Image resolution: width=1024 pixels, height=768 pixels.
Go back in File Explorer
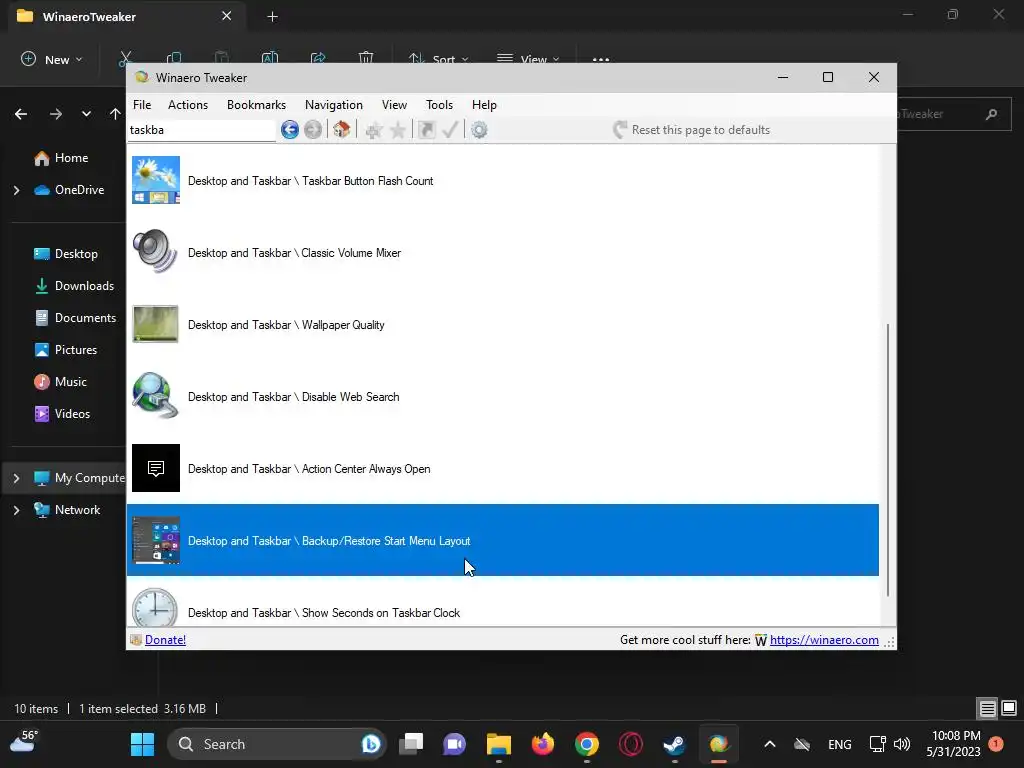tap(21, 114)
